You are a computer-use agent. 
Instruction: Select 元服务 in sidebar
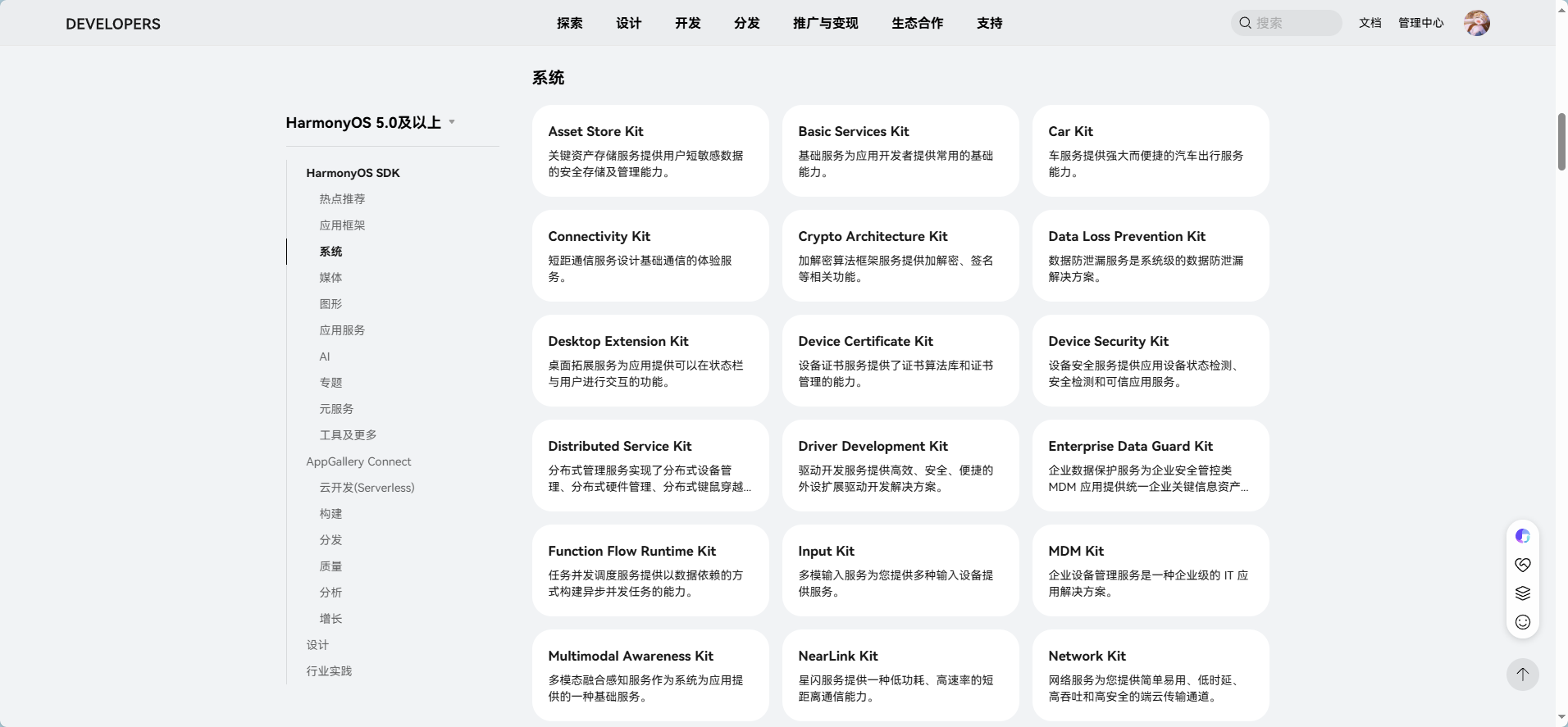pos(336,409)
